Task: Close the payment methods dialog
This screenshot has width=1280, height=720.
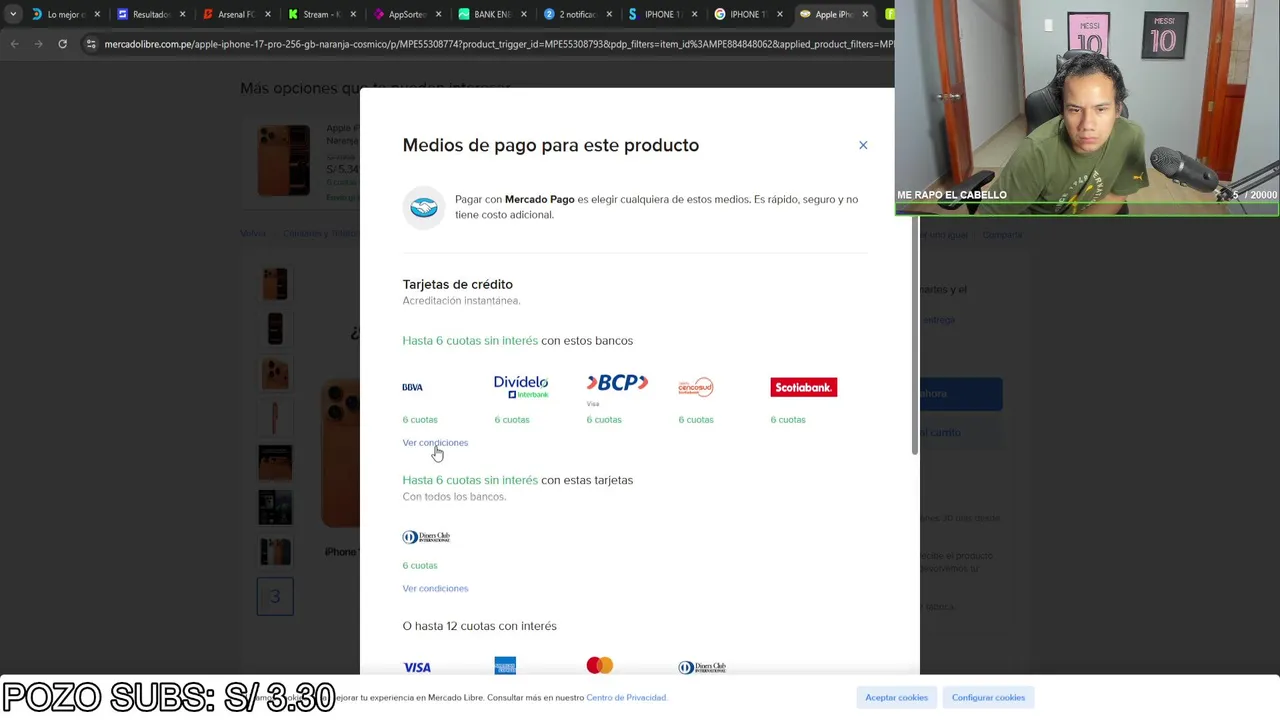Action: pos(863,145)
